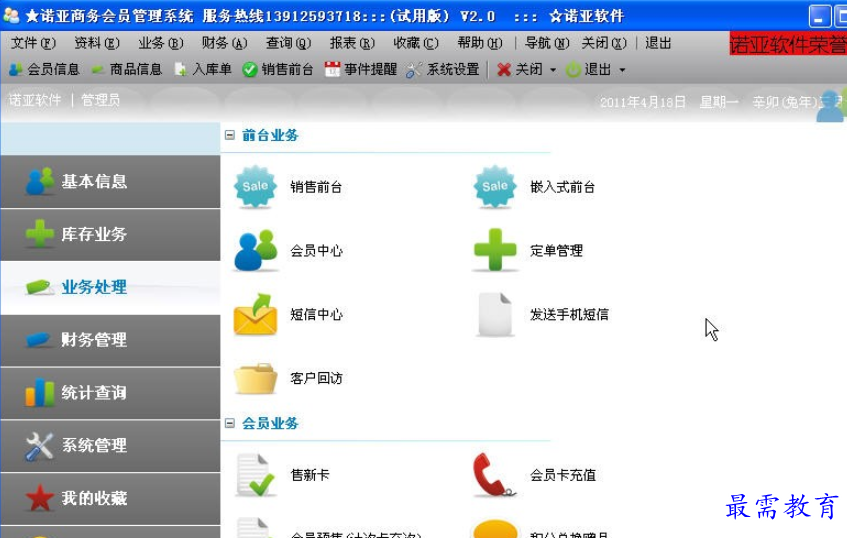Click the 发送手机短信 label
Viewport: 847px width, 538px height.
click(x=569, y=314)
